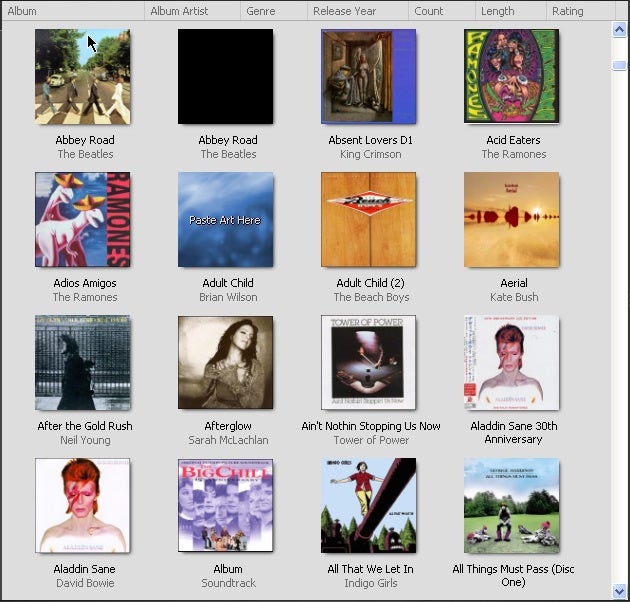The image size is (630, 602).
Task: Select the All Things Must Pass cover
Action: (511, 506)
